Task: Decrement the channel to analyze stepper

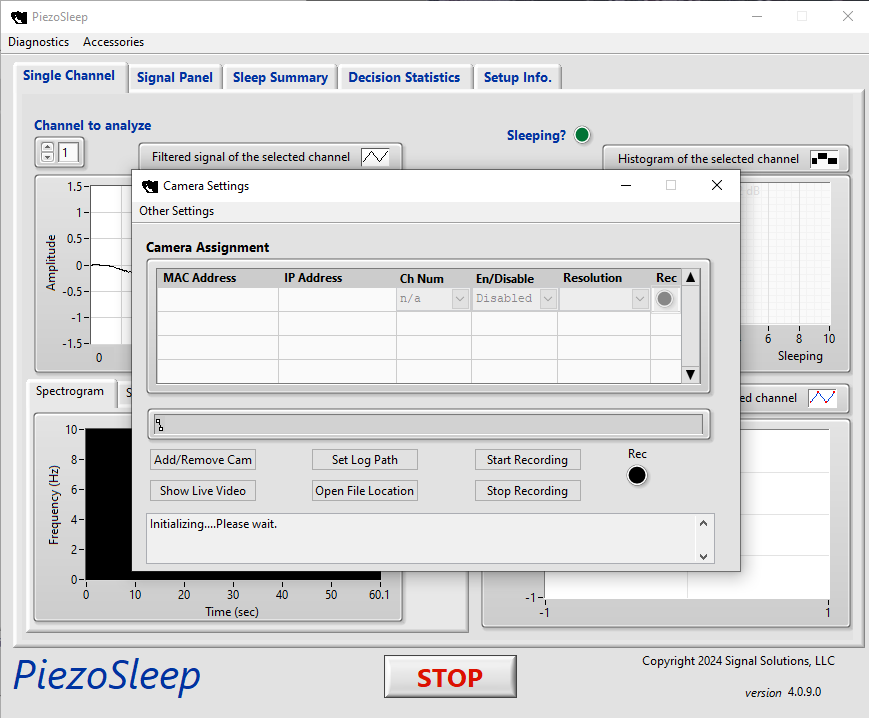Action: click(48, 157)
